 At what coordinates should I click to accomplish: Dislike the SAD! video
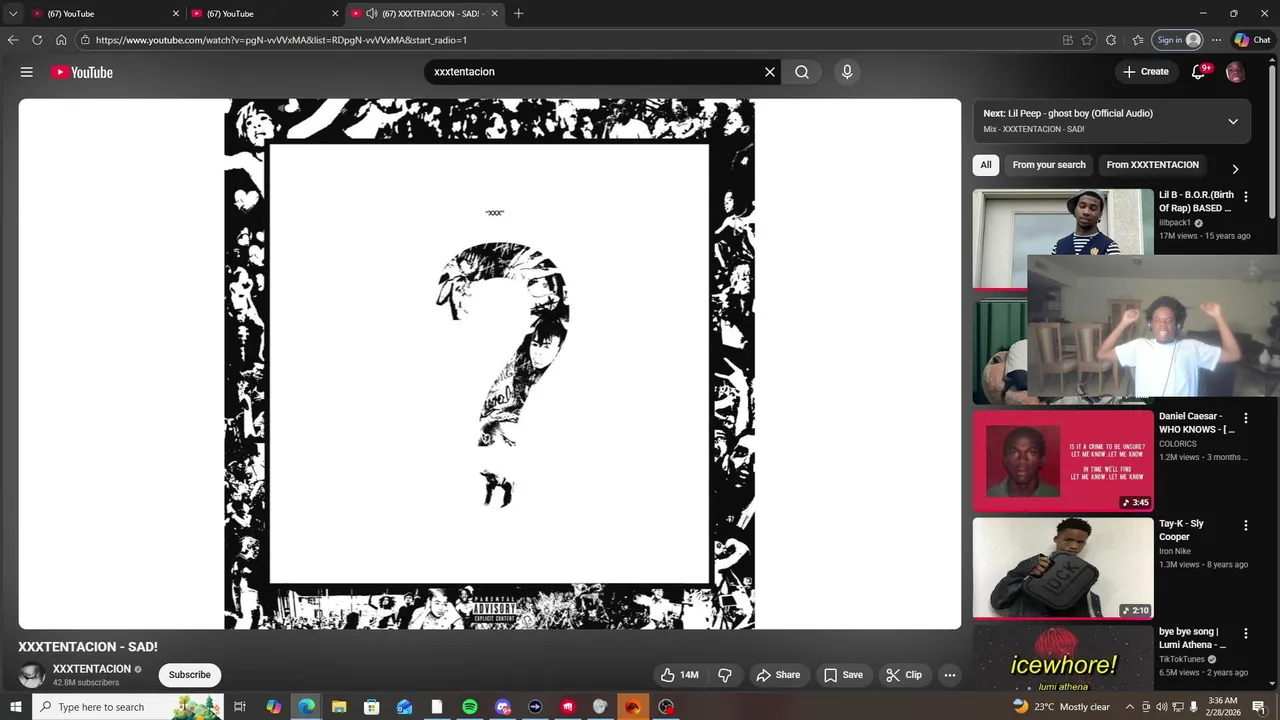point(725,675)
